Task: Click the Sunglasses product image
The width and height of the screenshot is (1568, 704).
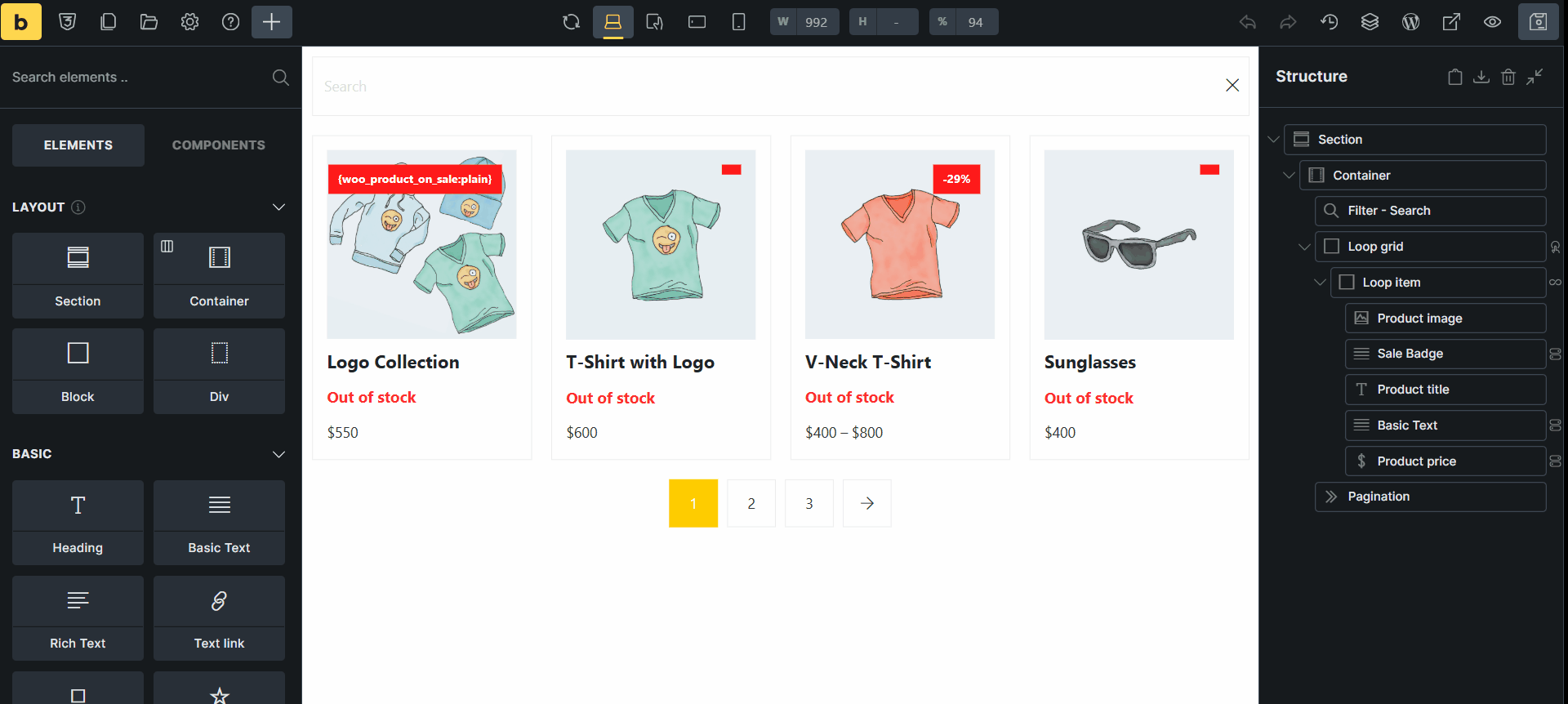Action: pos(1139,244)
